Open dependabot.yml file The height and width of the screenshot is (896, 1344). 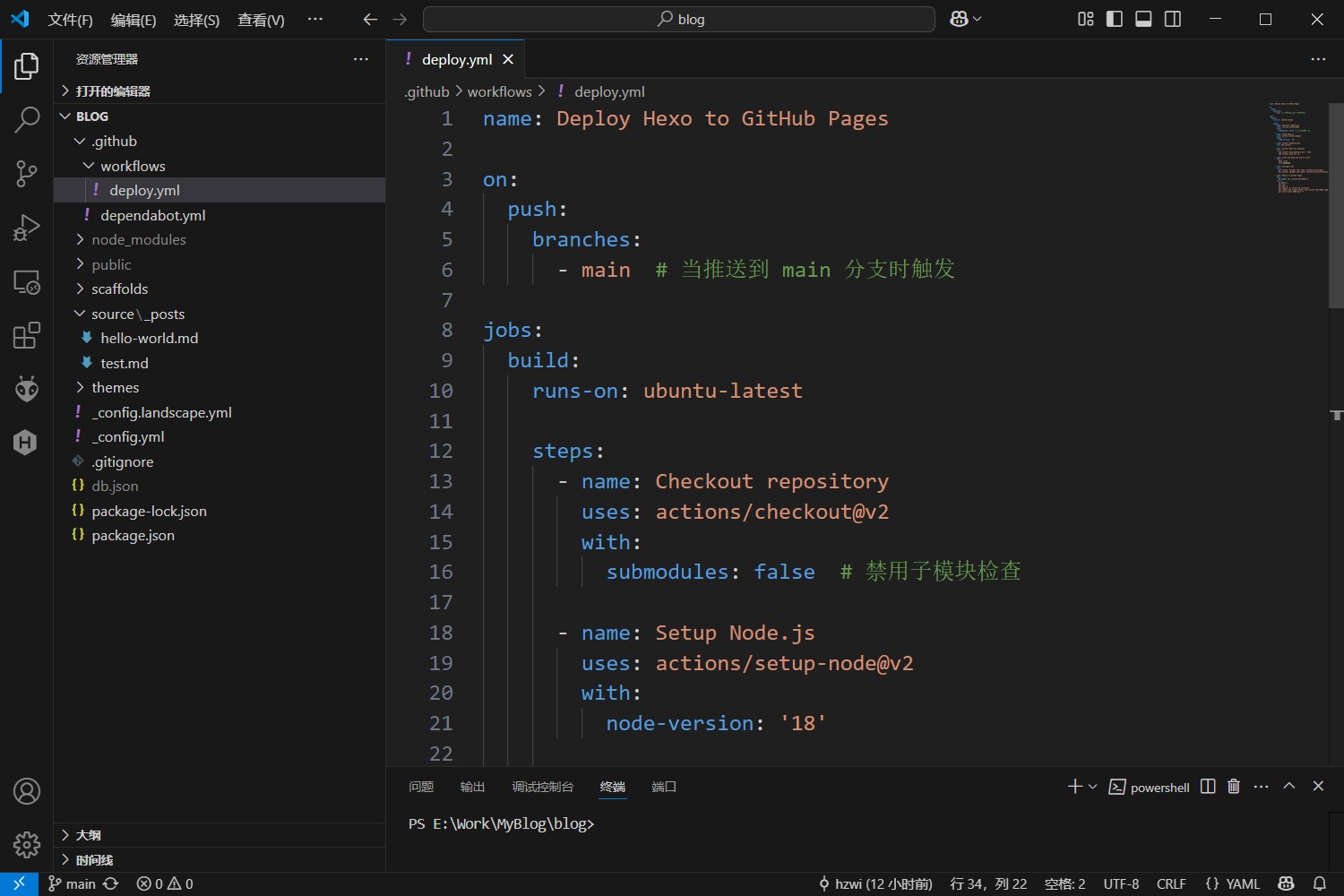tap(220, 215)
